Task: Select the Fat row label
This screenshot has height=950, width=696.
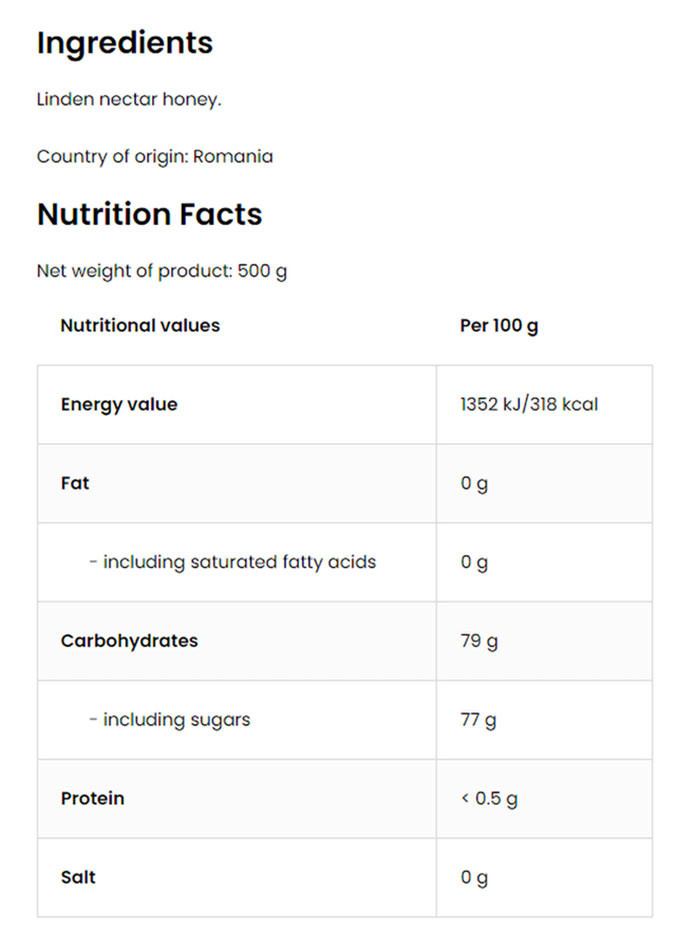Action: coord(75,483)
